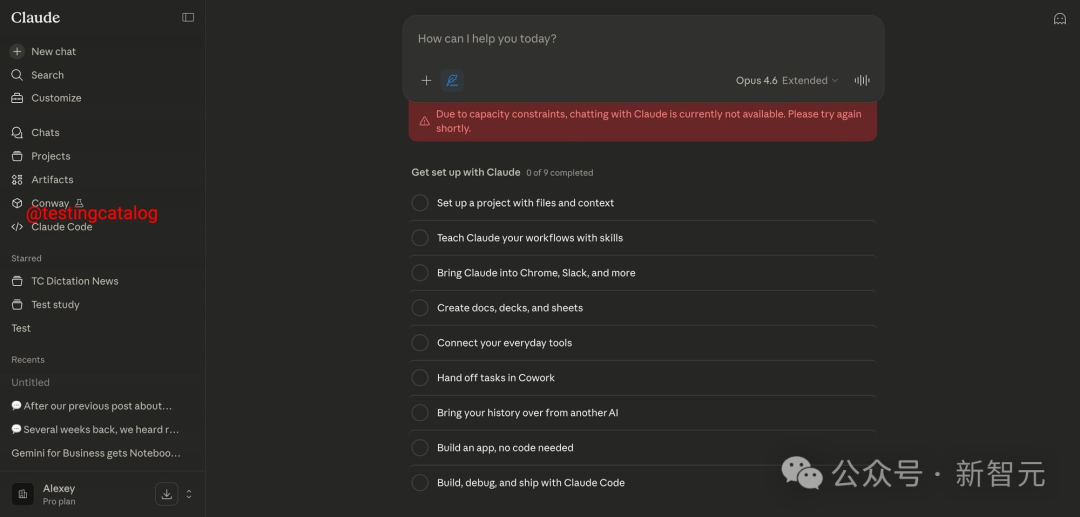This screenshot has height=517, width=1080.
Task: Click Bring Claude into Chrome, Slack text
Action: [536, 273]
